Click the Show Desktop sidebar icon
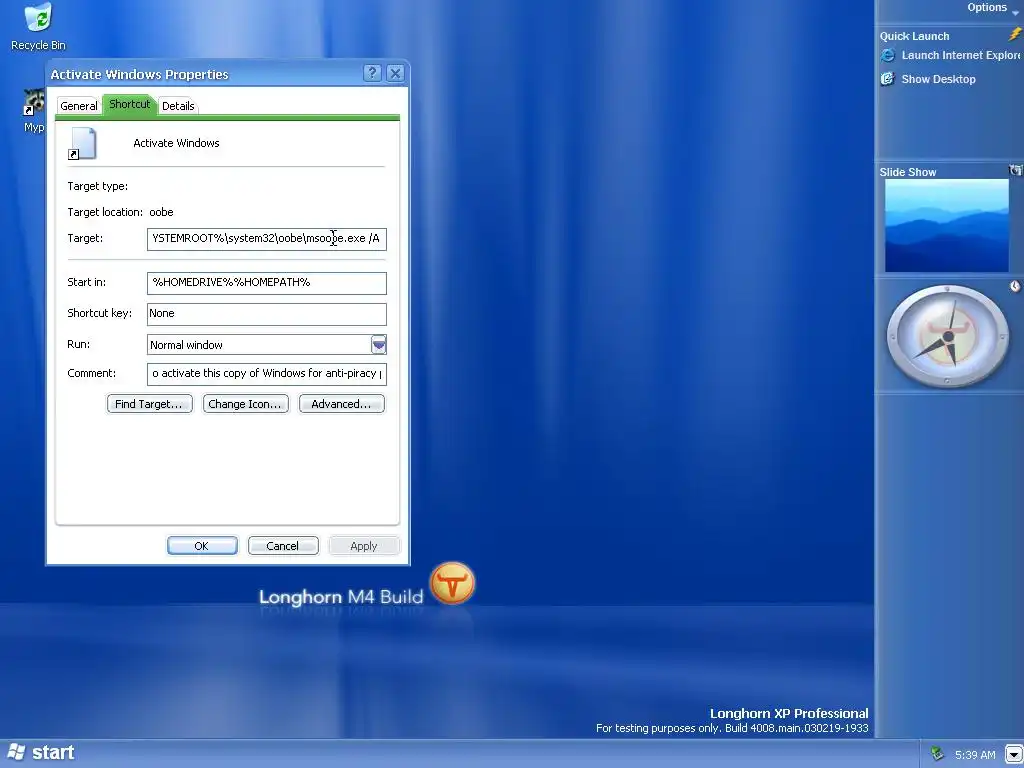 [x=888, y=79]
